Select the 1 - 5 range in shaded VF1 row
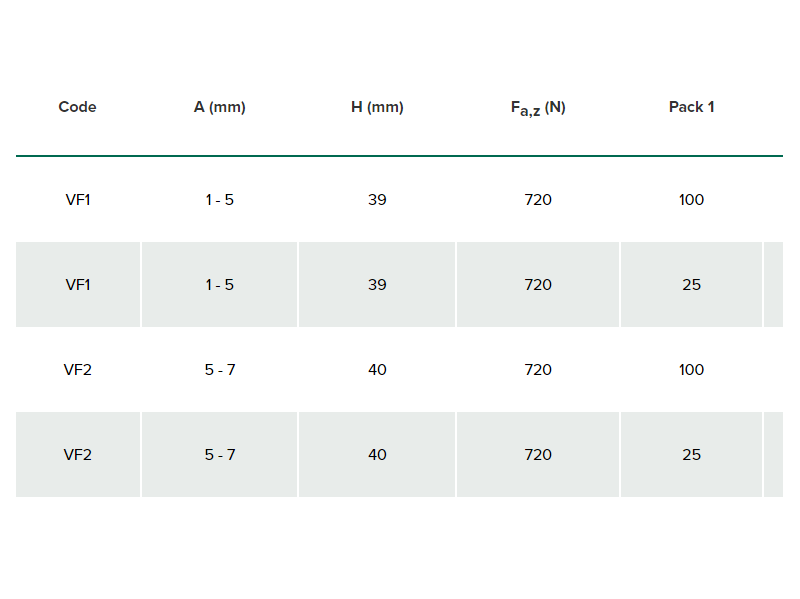The image size is (800, 599). pos(219,285)
